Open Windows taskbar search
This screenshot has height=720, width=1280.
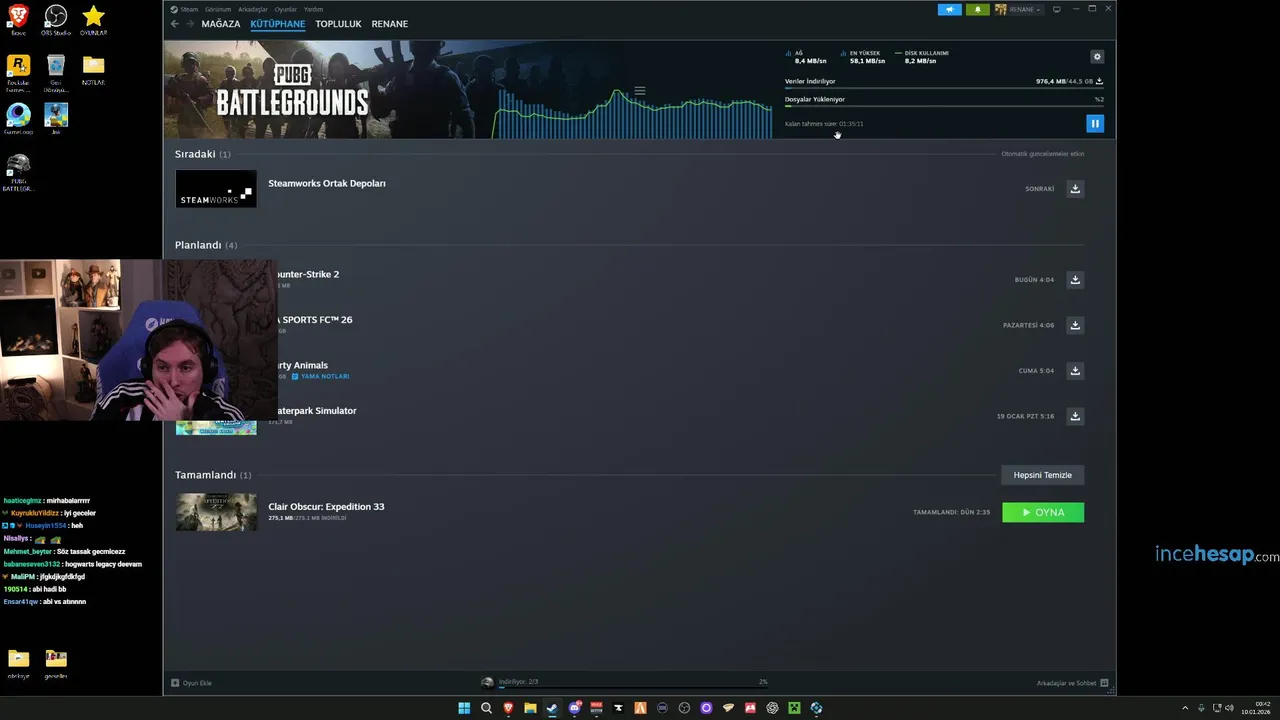(486, 708)
